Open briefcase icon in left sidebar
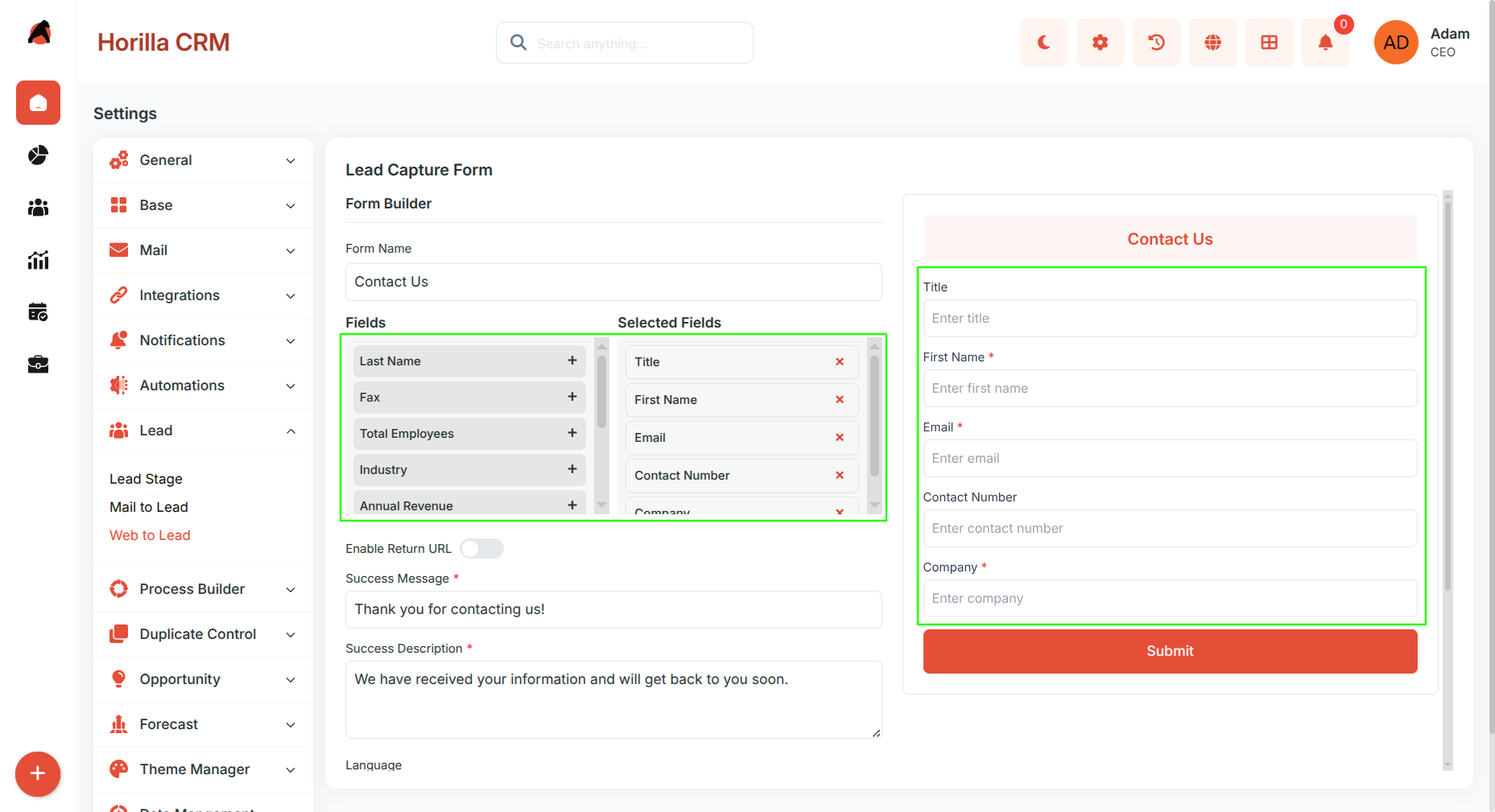 pos(38,365)
